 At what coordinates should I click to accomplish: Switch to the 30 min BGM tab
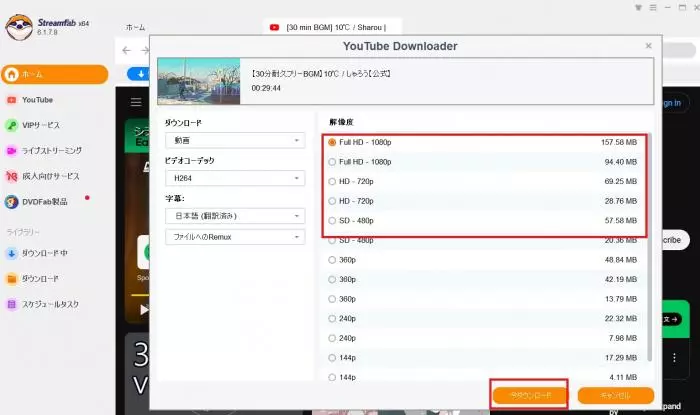tap(333, 27)
